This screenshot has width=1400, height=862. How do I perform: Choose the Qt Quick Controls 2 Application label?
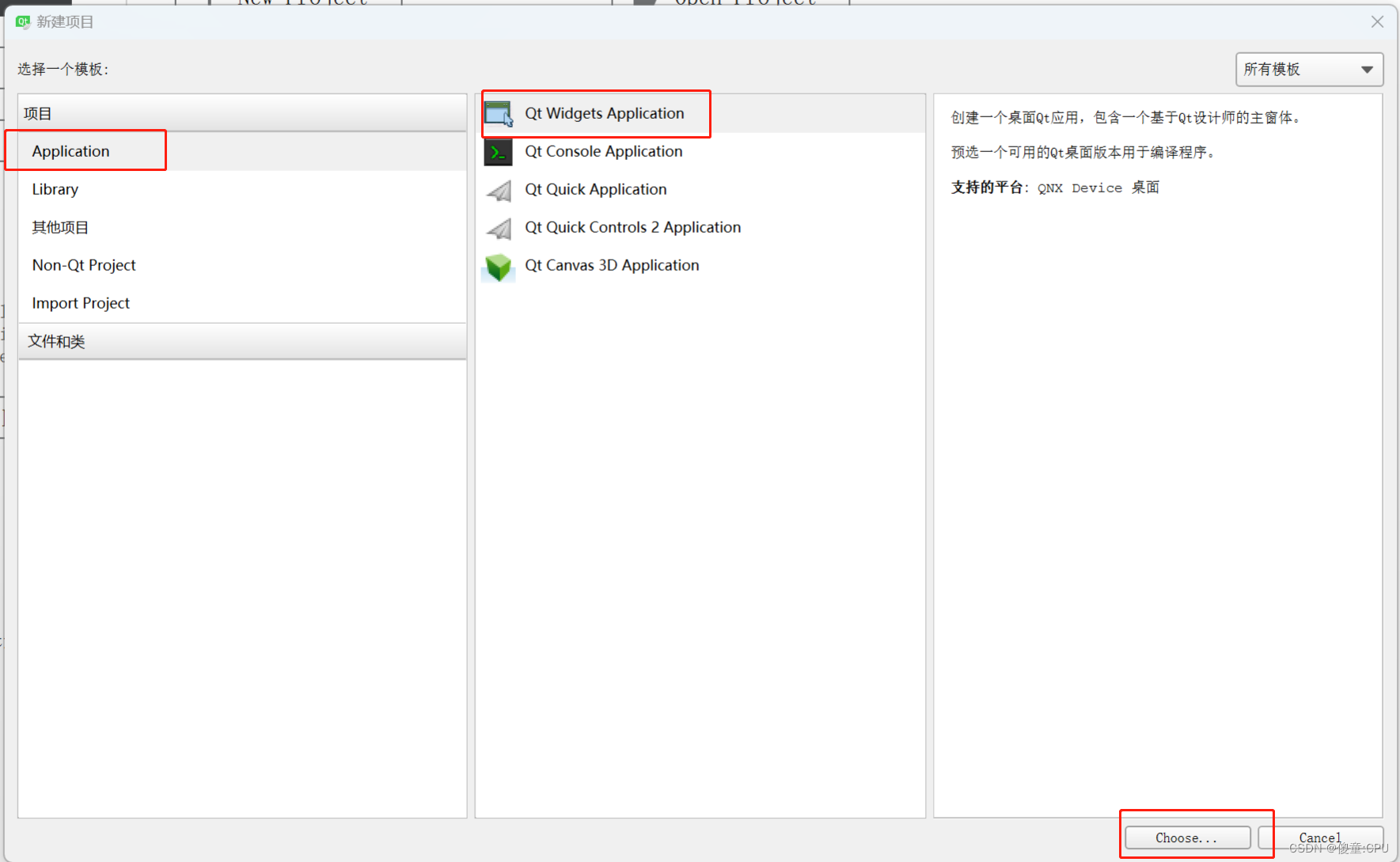[633, 227]
